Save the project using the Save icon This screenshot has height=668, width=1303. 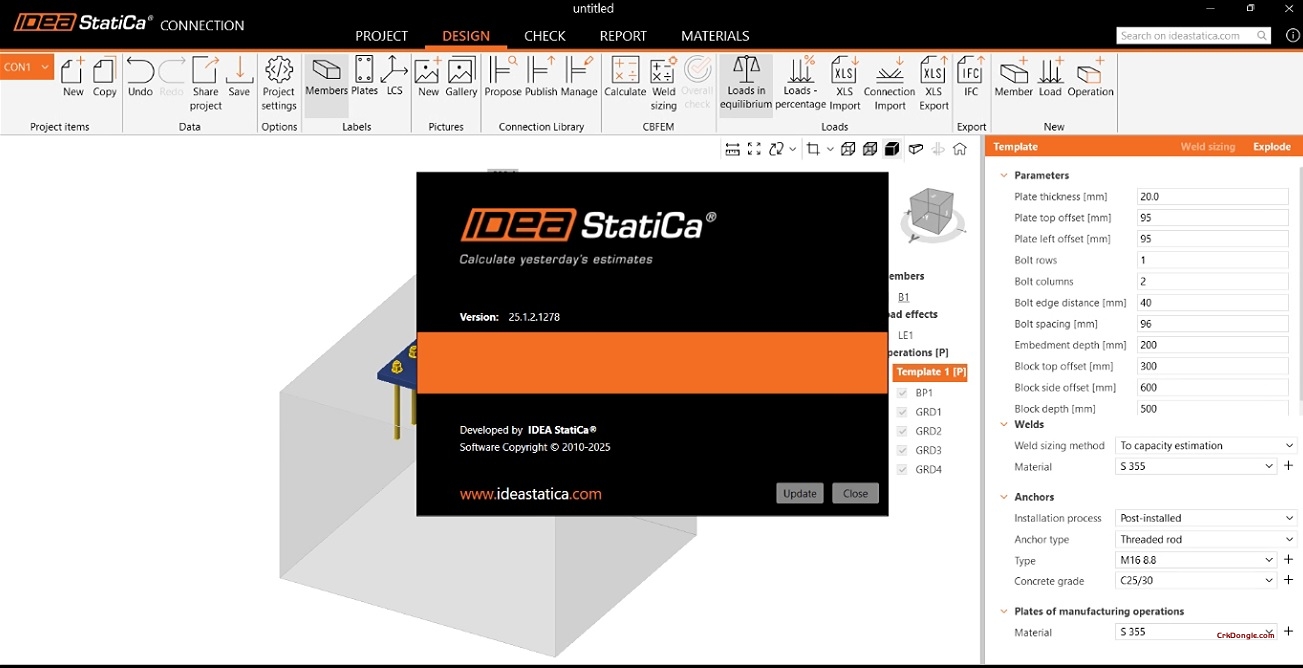239,77
